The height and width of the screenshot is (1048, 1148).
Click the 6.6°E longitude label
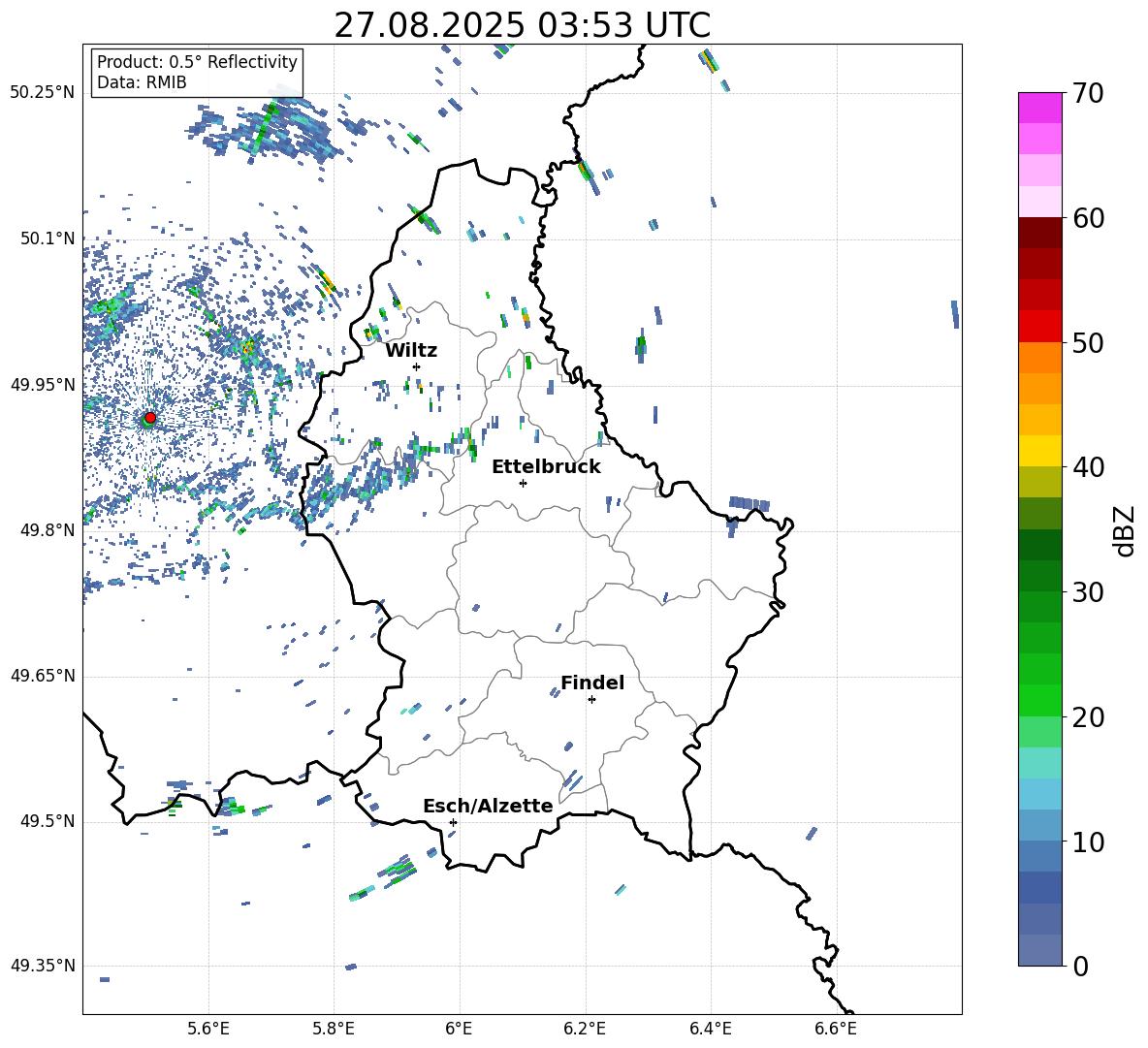click(836, 1029)
